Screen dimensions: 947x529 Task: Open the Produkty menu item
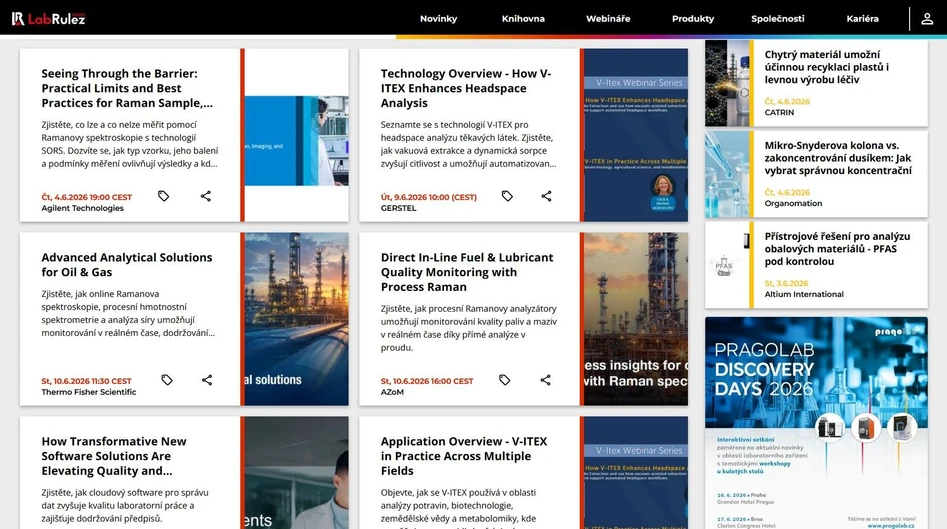pos(693,19)
